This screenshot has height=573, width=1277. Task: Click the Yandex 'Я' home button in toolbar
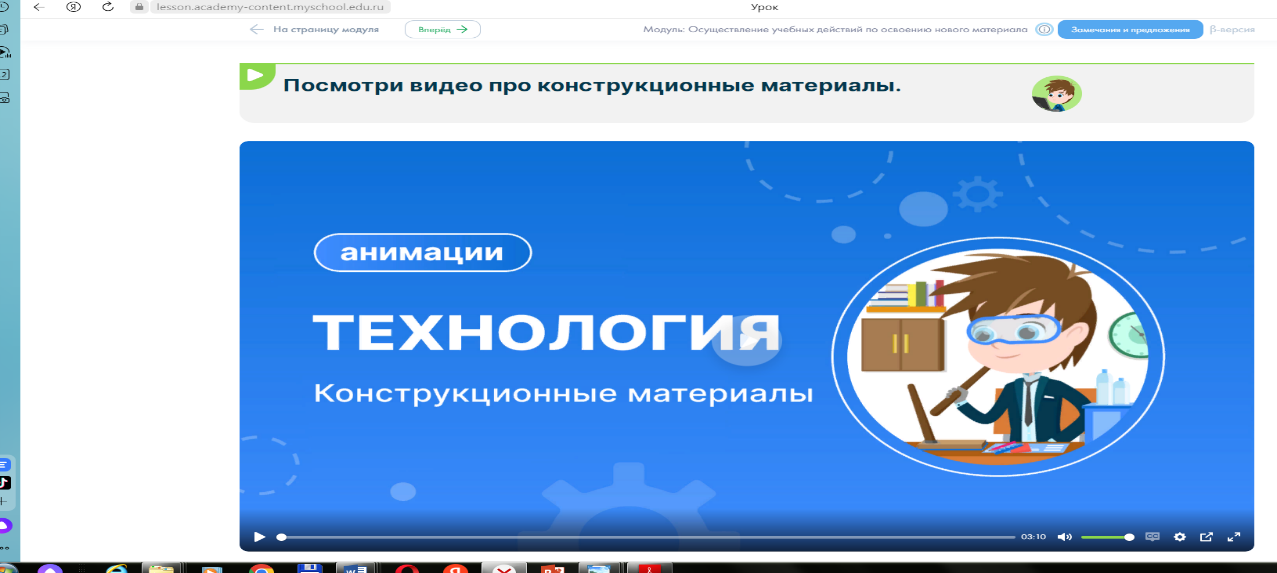[x=73, y=6]
